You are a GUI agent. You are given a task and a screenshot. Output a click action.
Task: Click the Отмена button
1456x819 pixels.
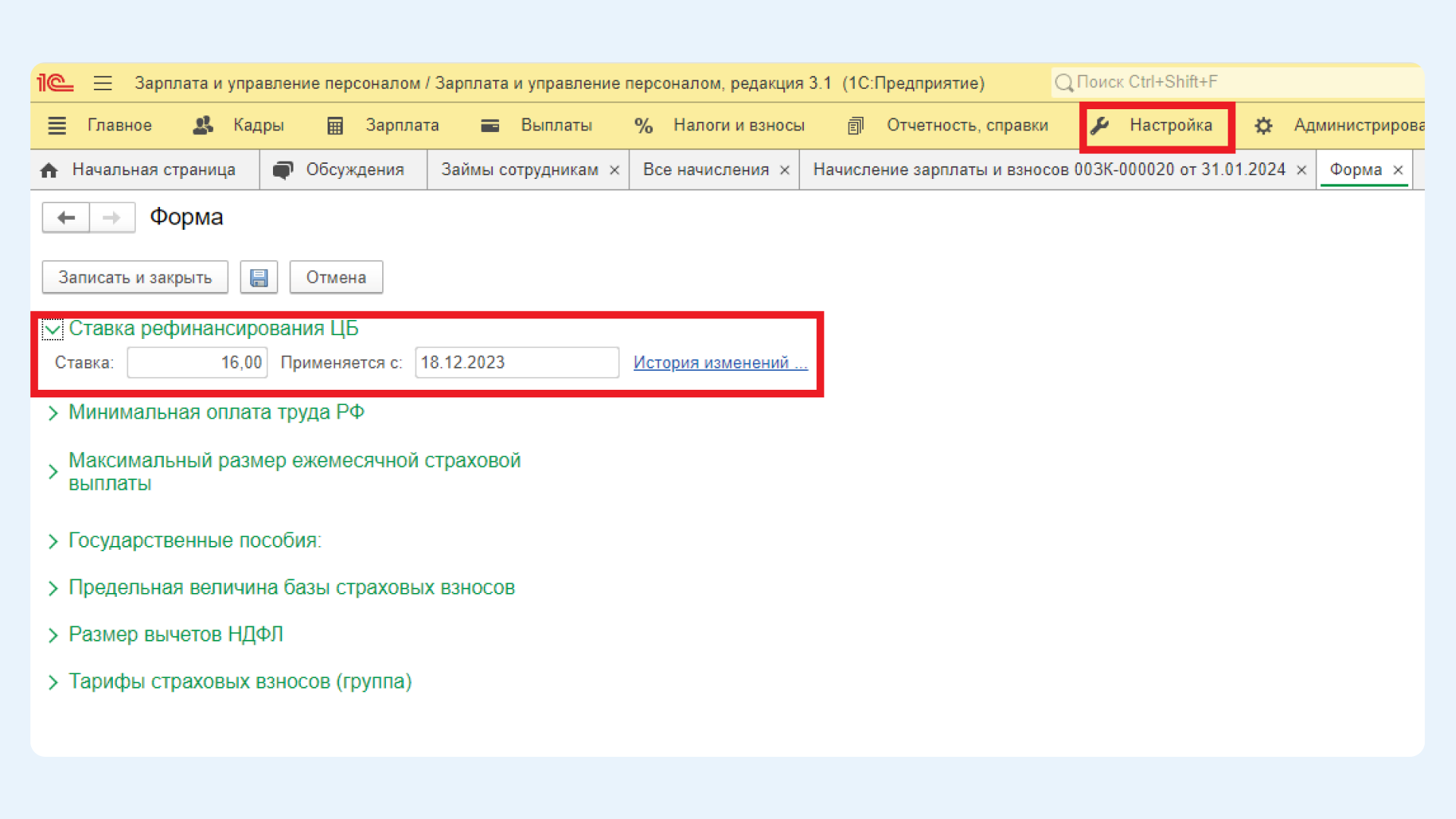pos(336,278)
